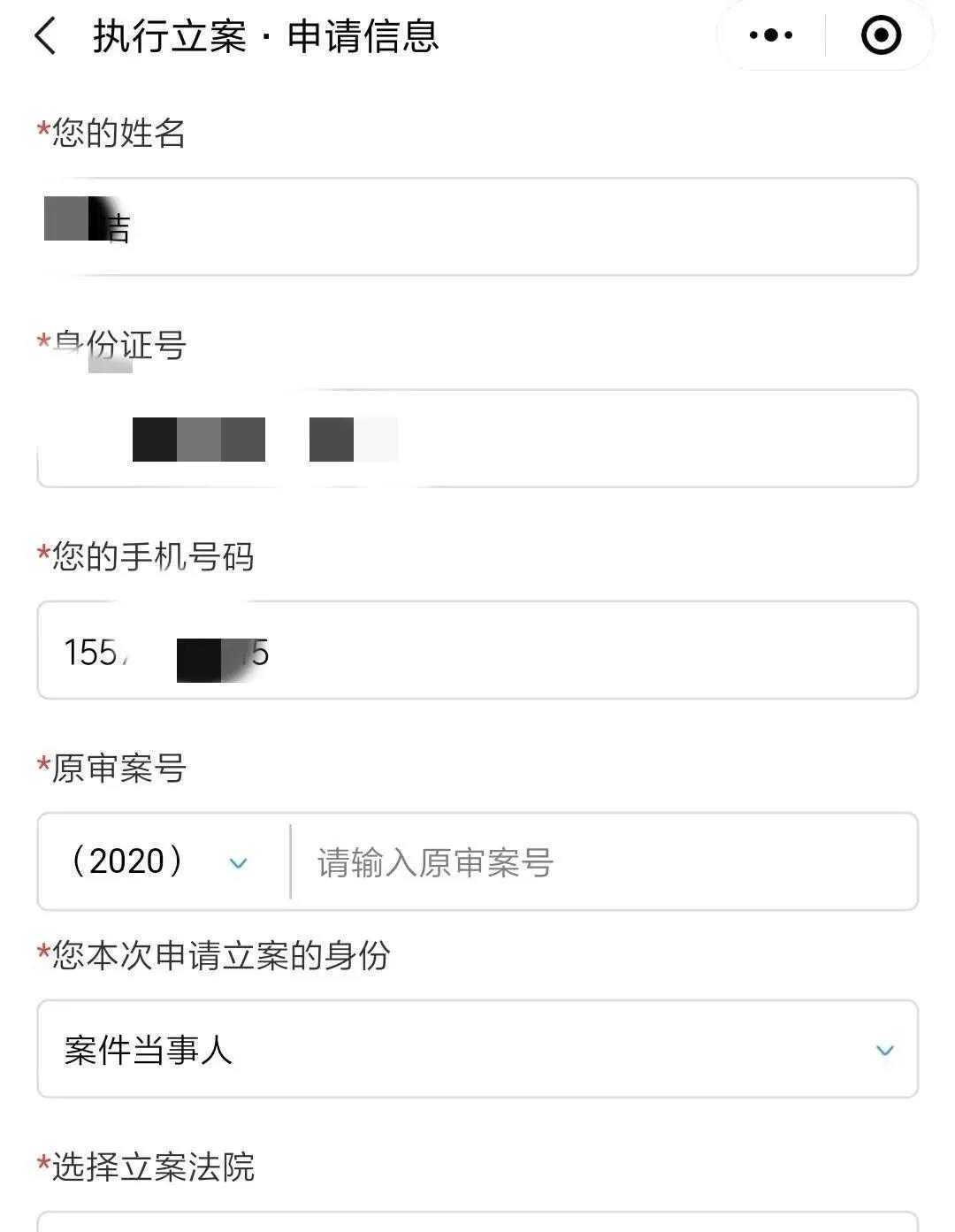Click the 案件当事人 selected value text
The height and width of the screenshot is (1232, 955).
(148, 1050)
